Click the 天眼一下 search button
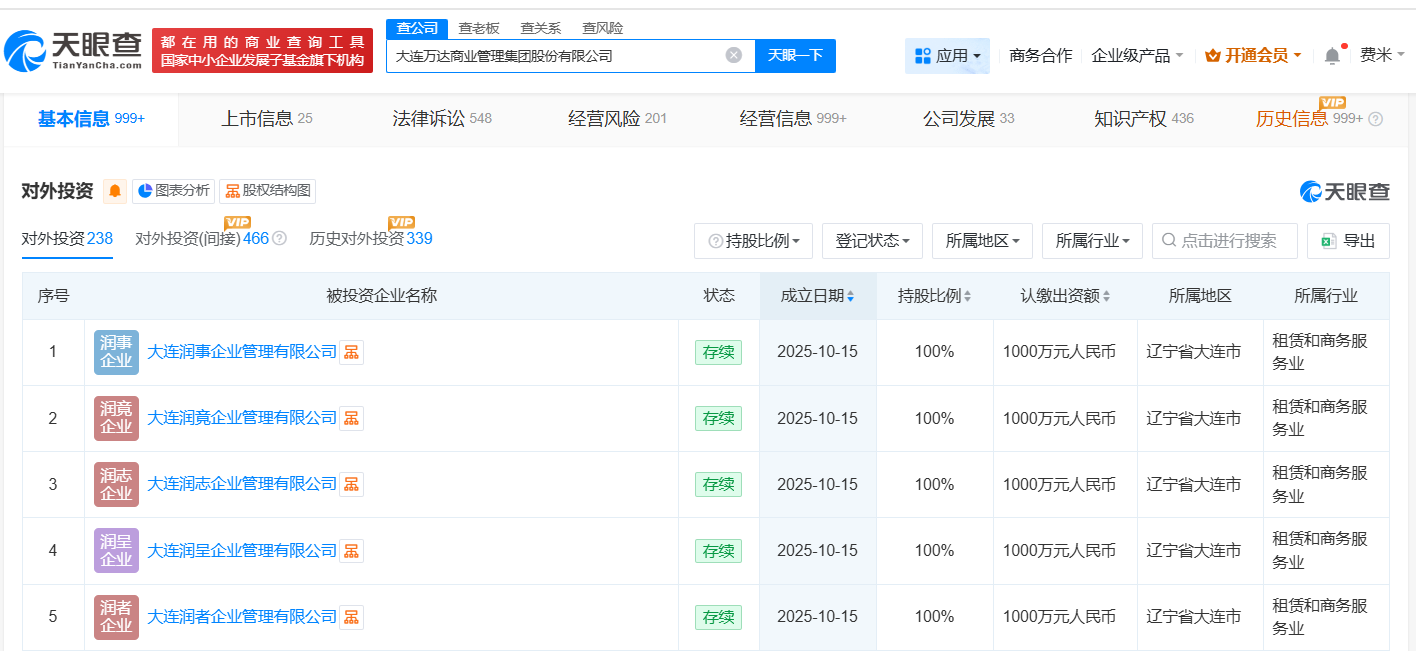The width and height of the screenshot is (1416, 651). click(x=795, y=55)
